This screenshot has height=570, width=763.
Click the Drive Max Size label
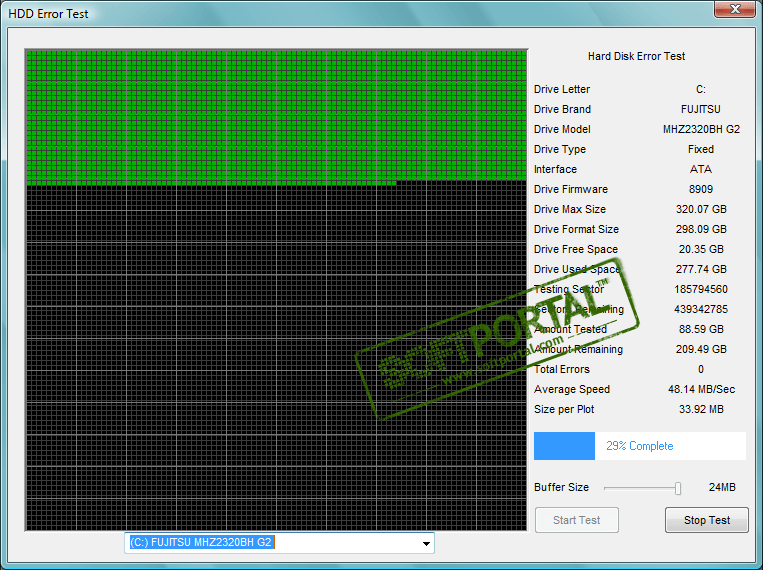[569, 209]
